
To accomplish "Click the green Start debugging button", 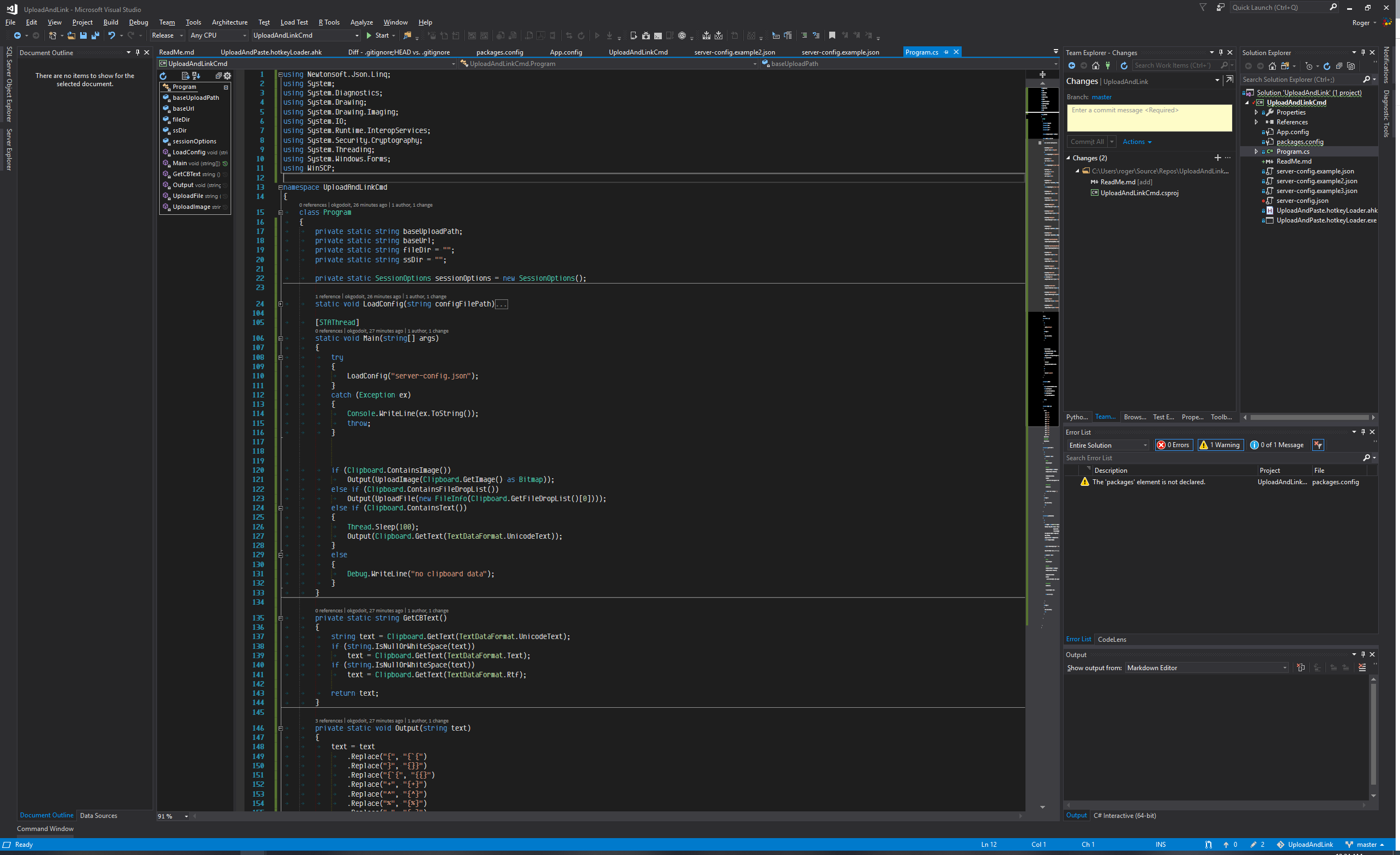I will [377, 35].
